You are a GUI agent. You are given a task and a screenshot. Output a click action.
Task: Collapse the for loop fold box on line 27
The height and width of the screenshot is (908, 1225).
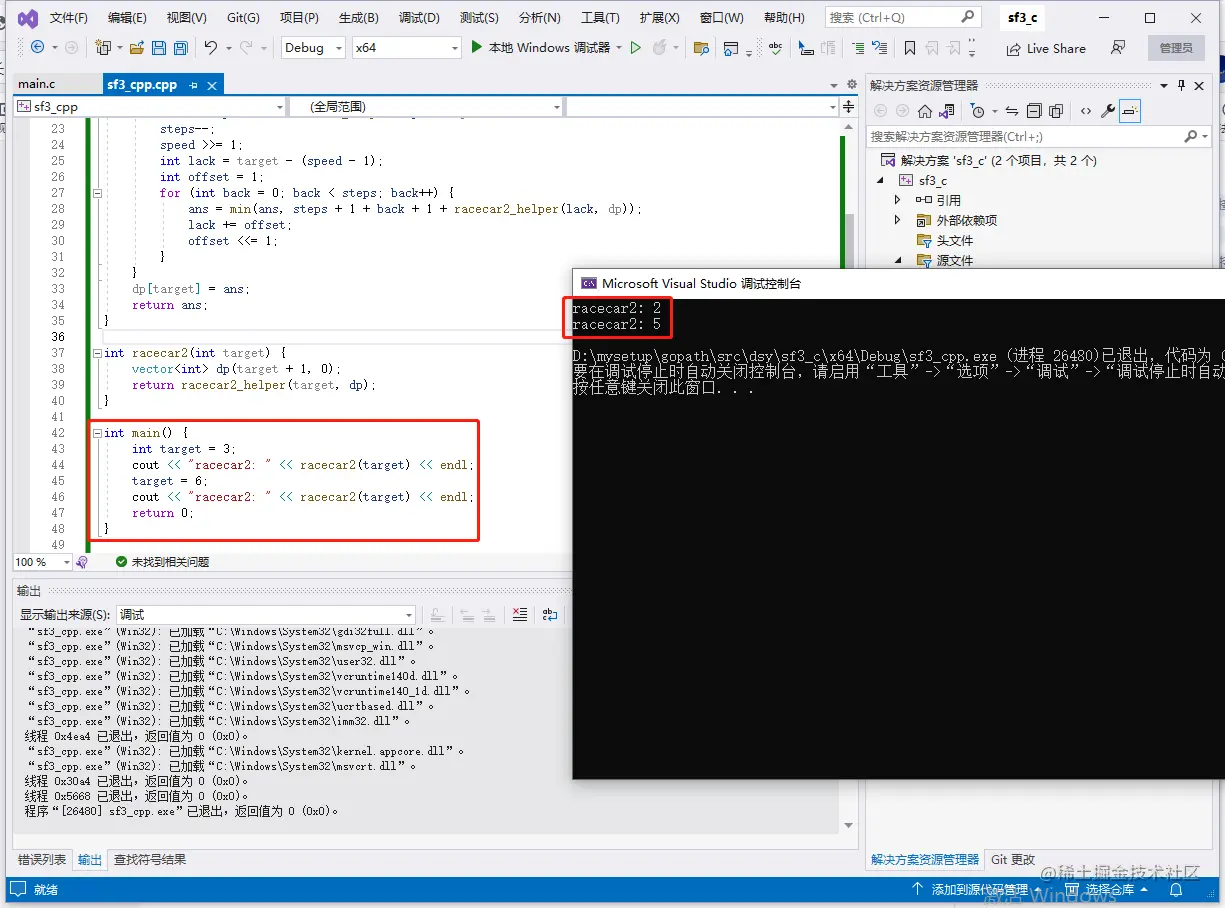[96, 193]
